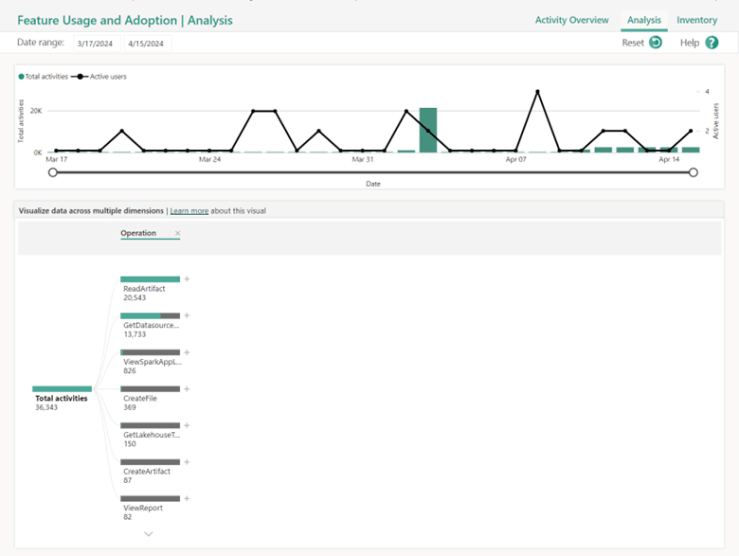Switch to the Activity Overview tab

571,20
